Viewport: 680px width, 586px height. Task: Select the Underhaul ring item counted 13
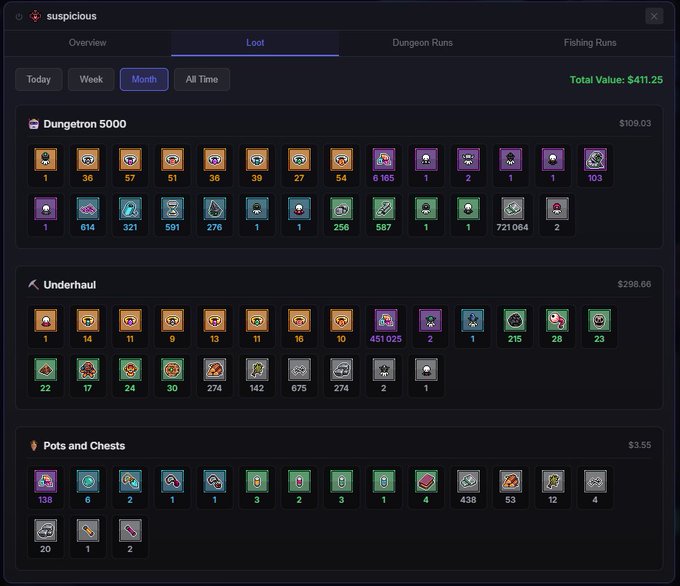pos(215,326)
